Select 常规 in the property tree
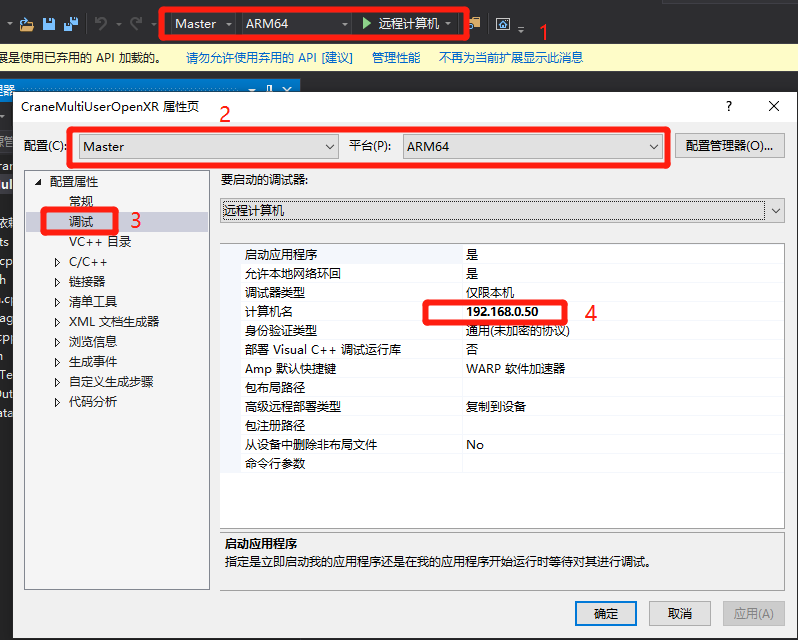 click(81, 201)
